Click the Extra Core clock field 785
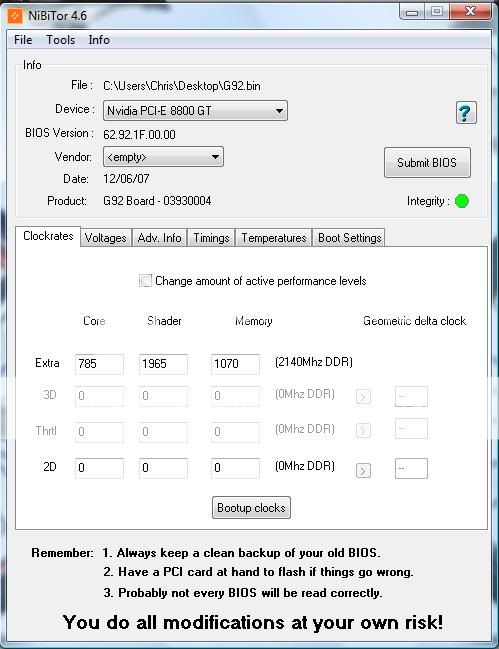 99,364
